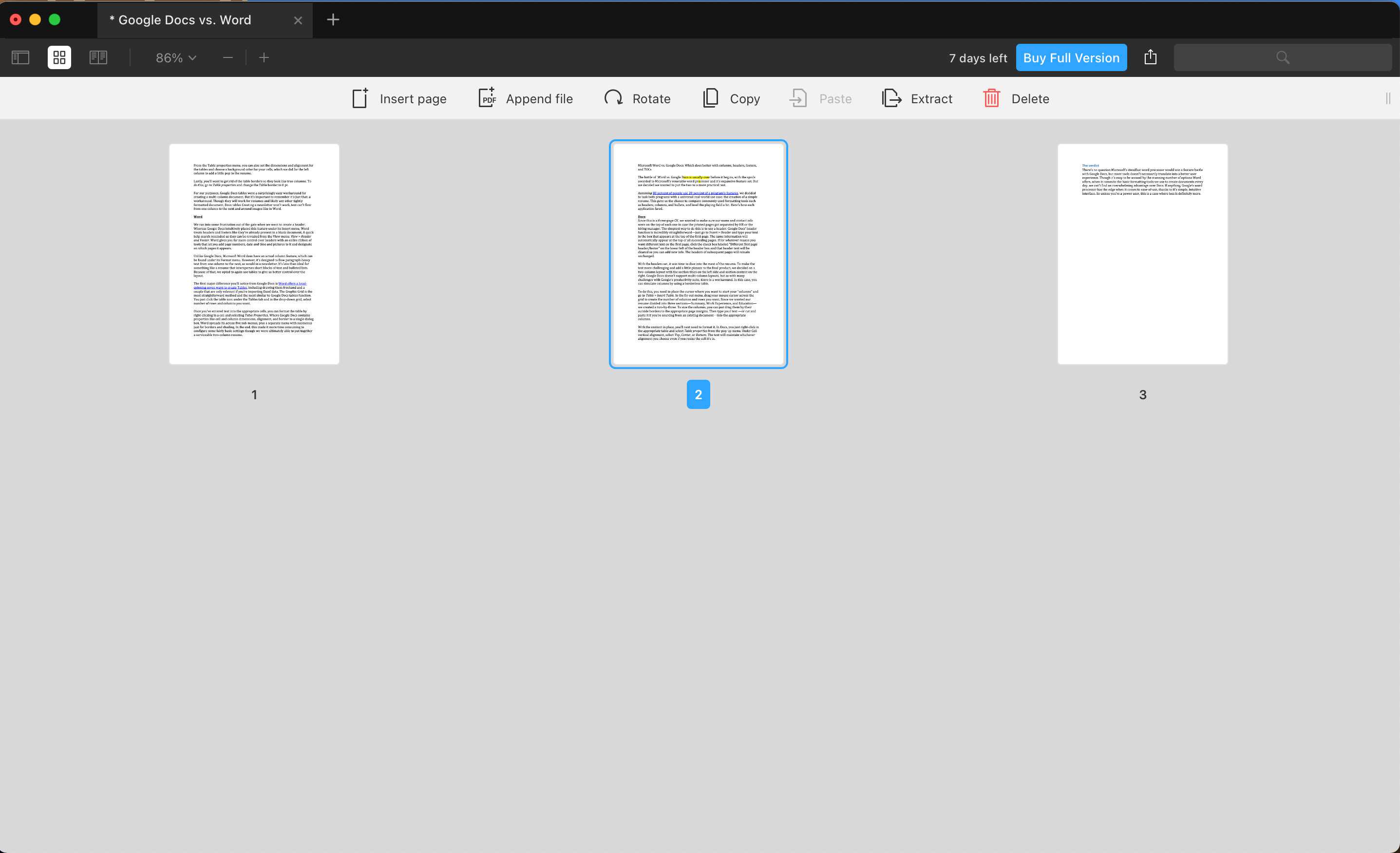This screenshot has width=1400, height=853.
Task: Click the zoom out minus icon
Action: pyautogui.click(x=228, y=57)
